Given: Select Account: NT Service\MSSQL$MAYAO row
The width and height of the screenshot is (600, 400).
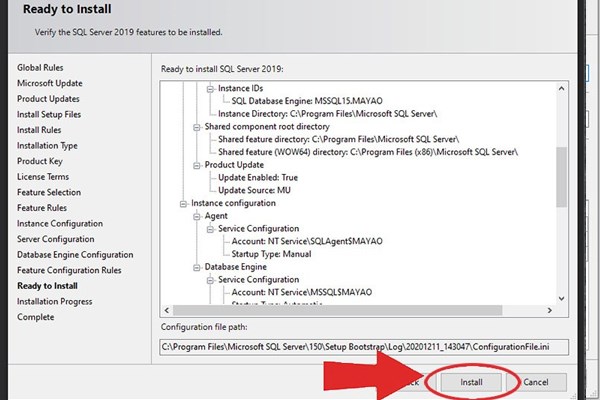Looking at the screenshot, I should 302,292.
